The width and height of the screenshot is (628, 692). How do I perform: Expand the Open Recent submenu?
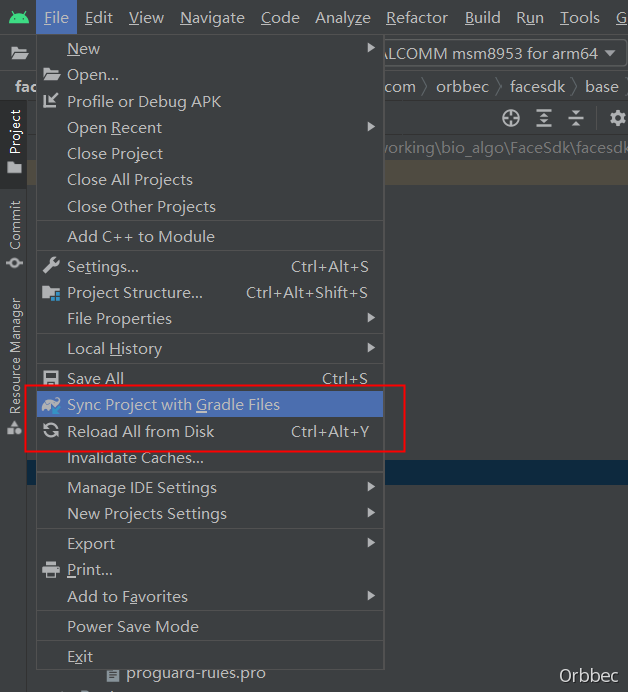point(371,127)
